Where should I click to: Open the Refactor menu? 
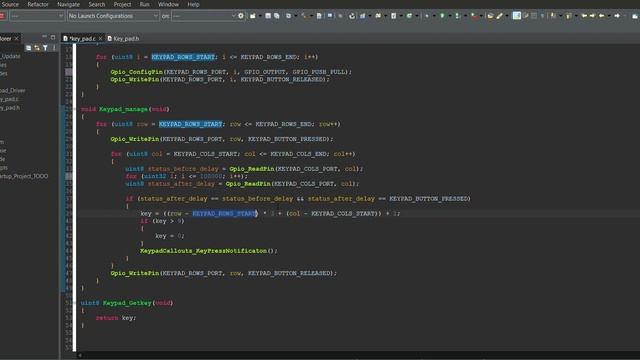38,4
